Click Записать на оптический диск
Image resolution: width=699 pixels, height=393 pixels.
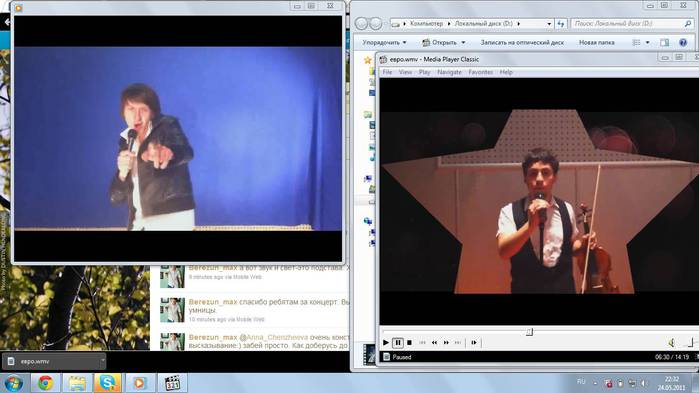tap(522, 42)
